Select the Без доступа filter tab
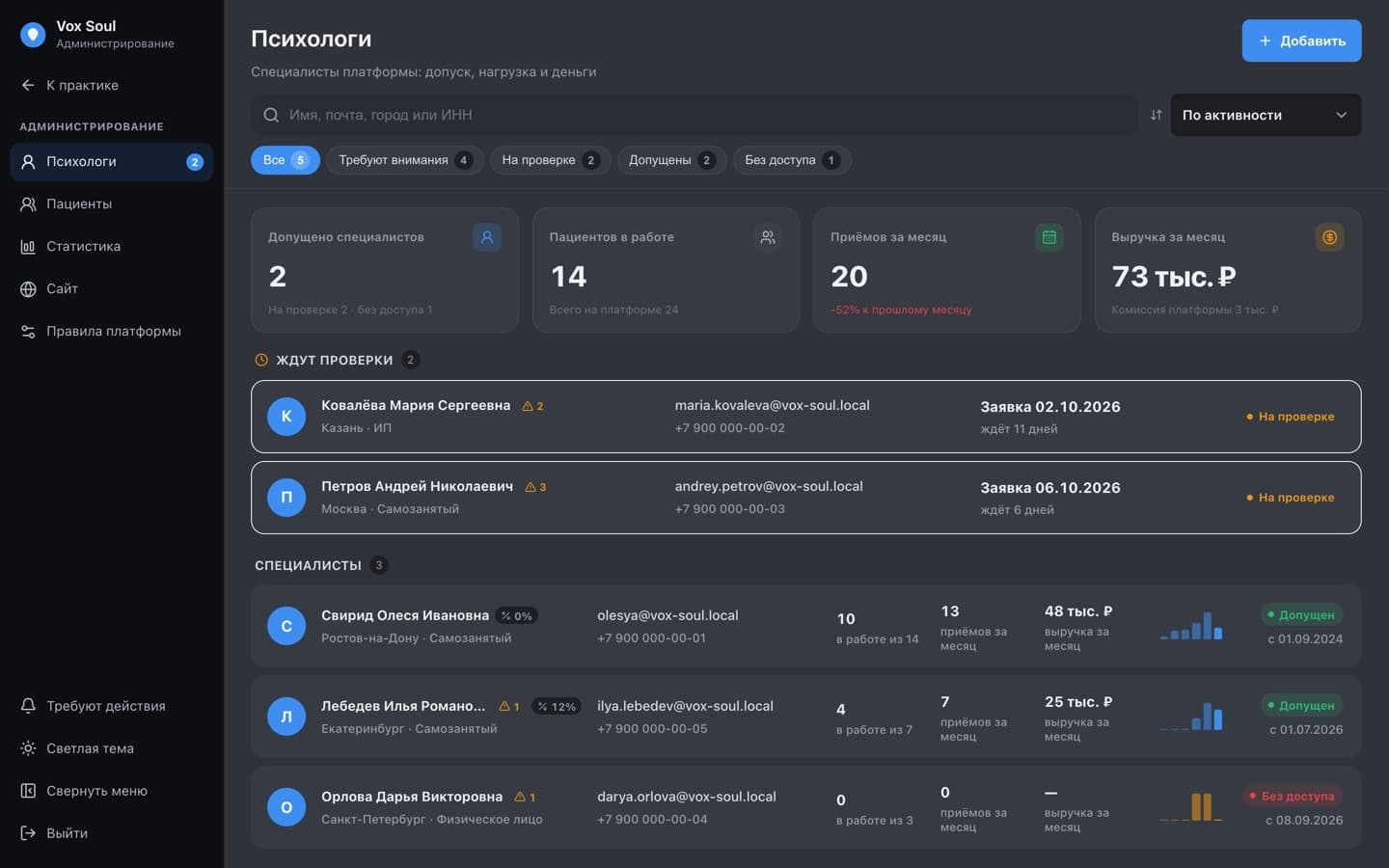1389x868 pixels. [x=792, y=160]
